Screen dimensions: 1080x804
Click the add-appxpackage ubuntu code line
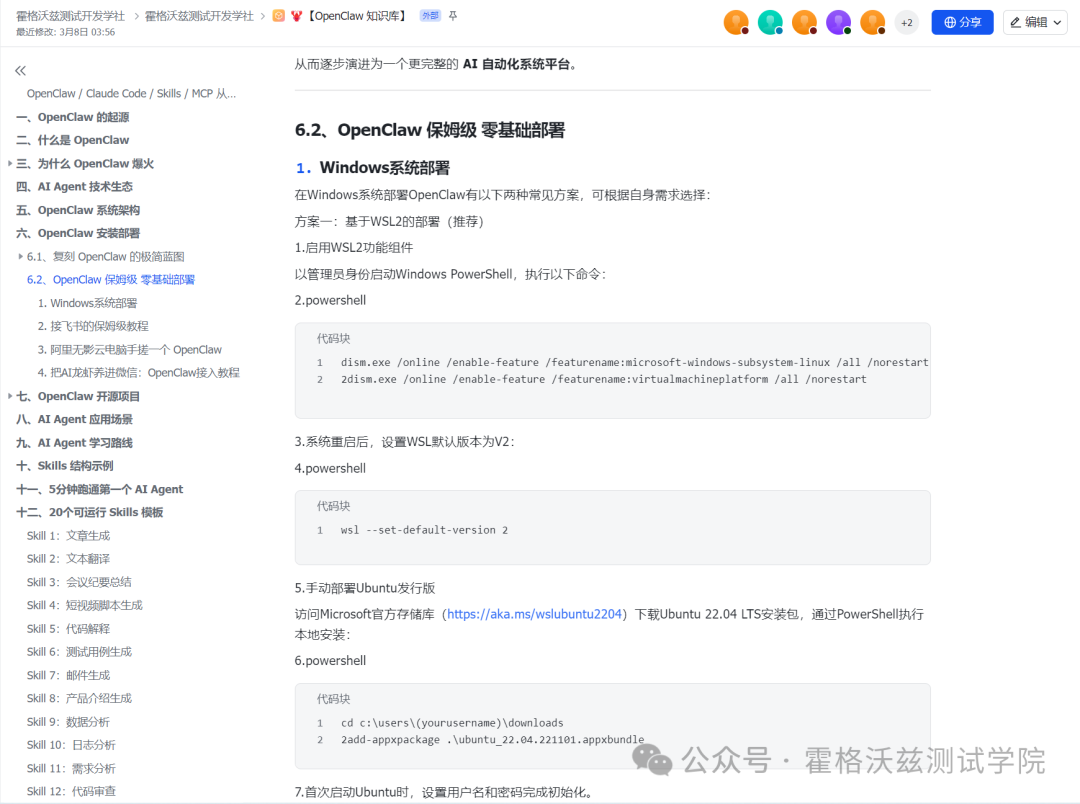(492, 739)
